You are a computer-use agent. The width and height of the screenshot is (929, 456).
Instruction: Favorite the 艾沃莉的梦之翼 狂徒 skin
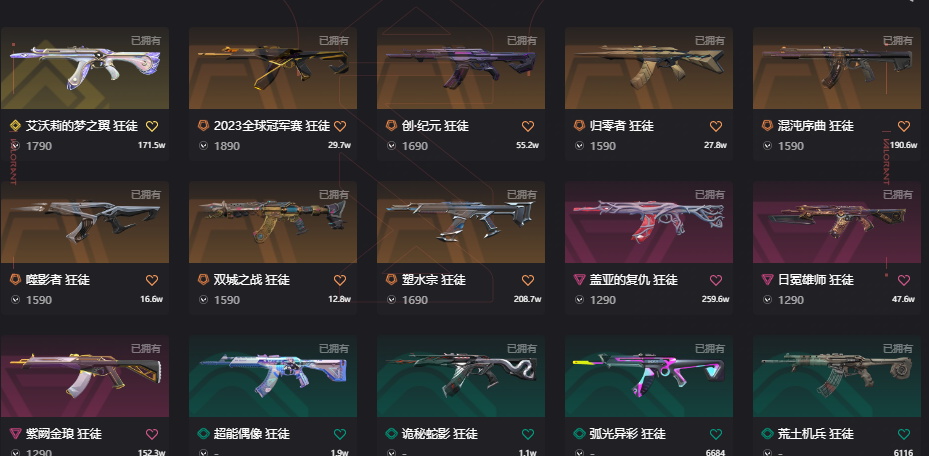[152, 126]
